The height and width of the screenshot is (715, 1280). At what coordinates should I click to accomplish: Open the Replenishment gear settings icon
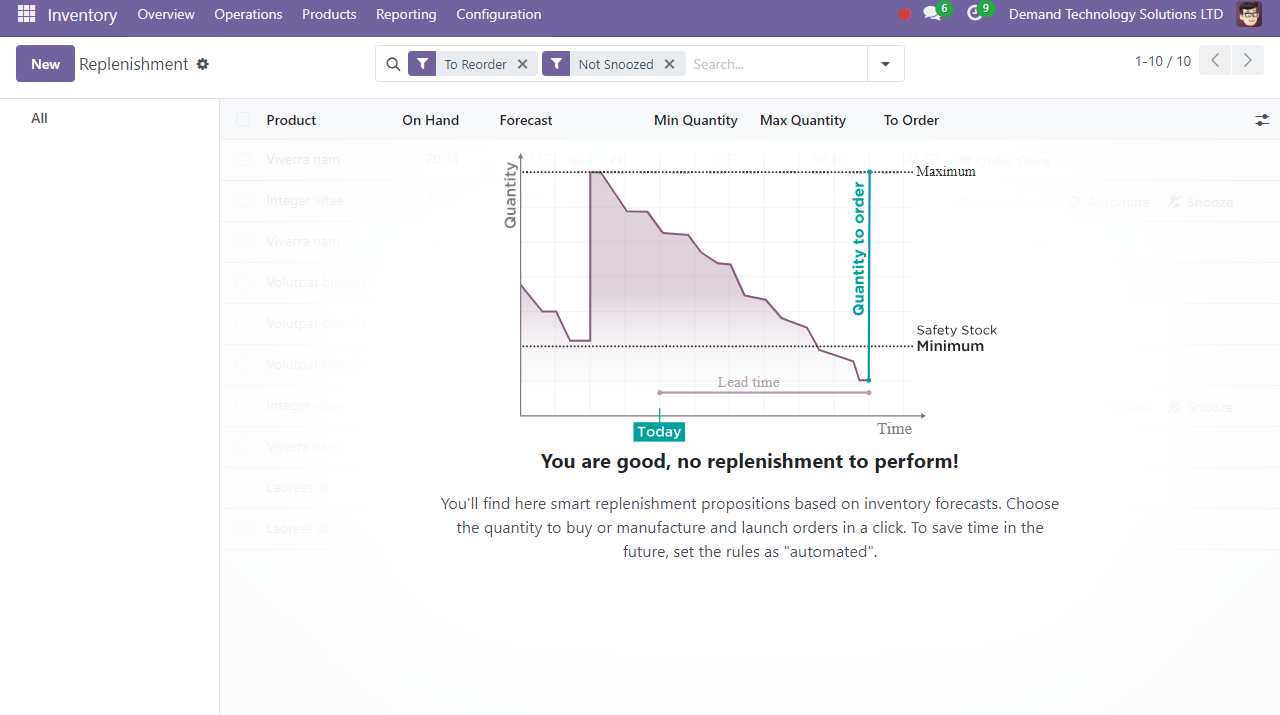[203, 64]
